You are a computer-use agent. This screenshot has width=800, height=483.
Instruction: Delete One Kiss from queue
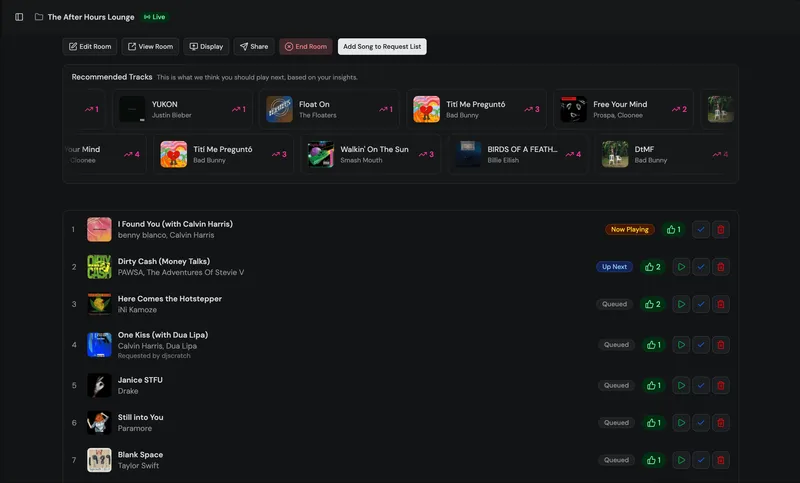point(721,345)
